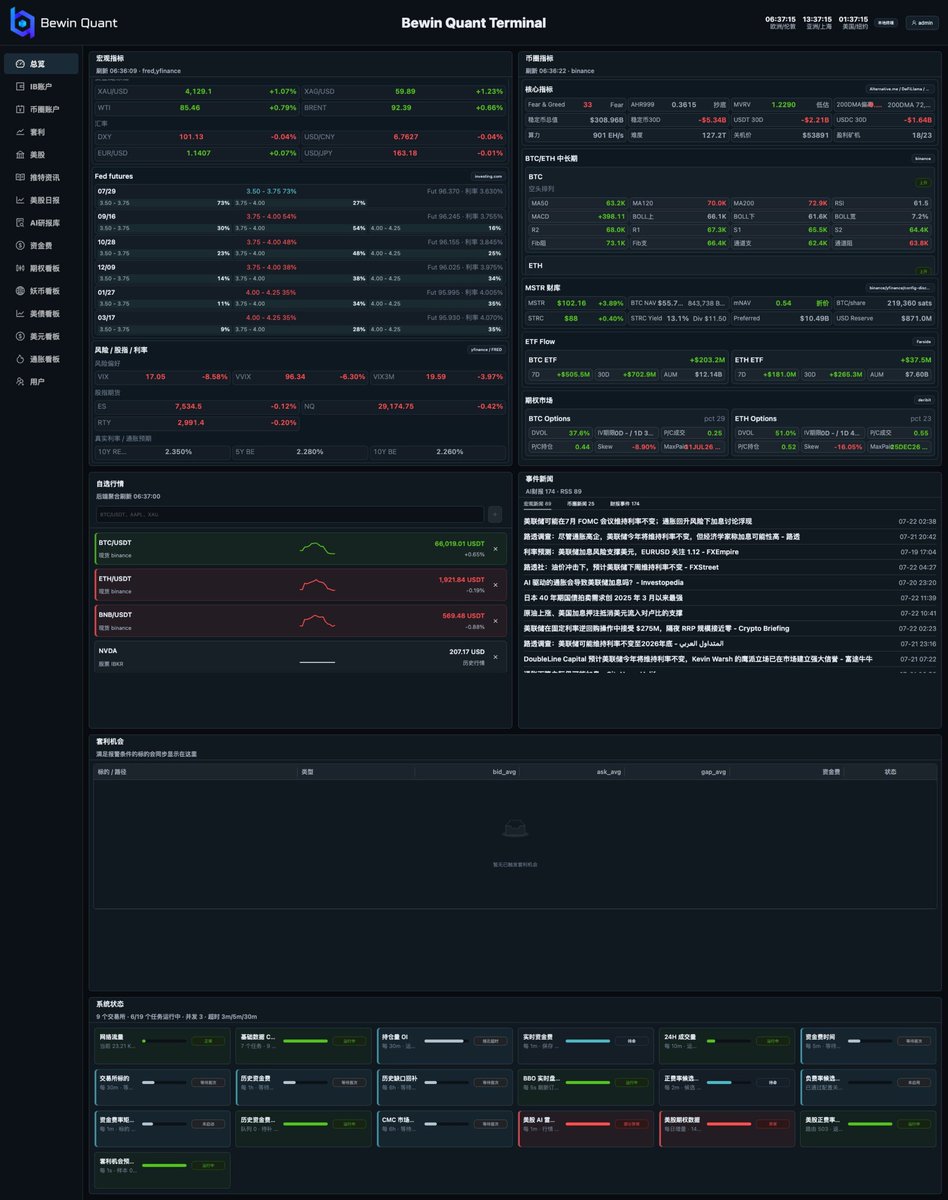Open the AI研报库 document icon in sidebar
Image resolution: width=948 pixels, height=1200 pixels.
point(20,223)
